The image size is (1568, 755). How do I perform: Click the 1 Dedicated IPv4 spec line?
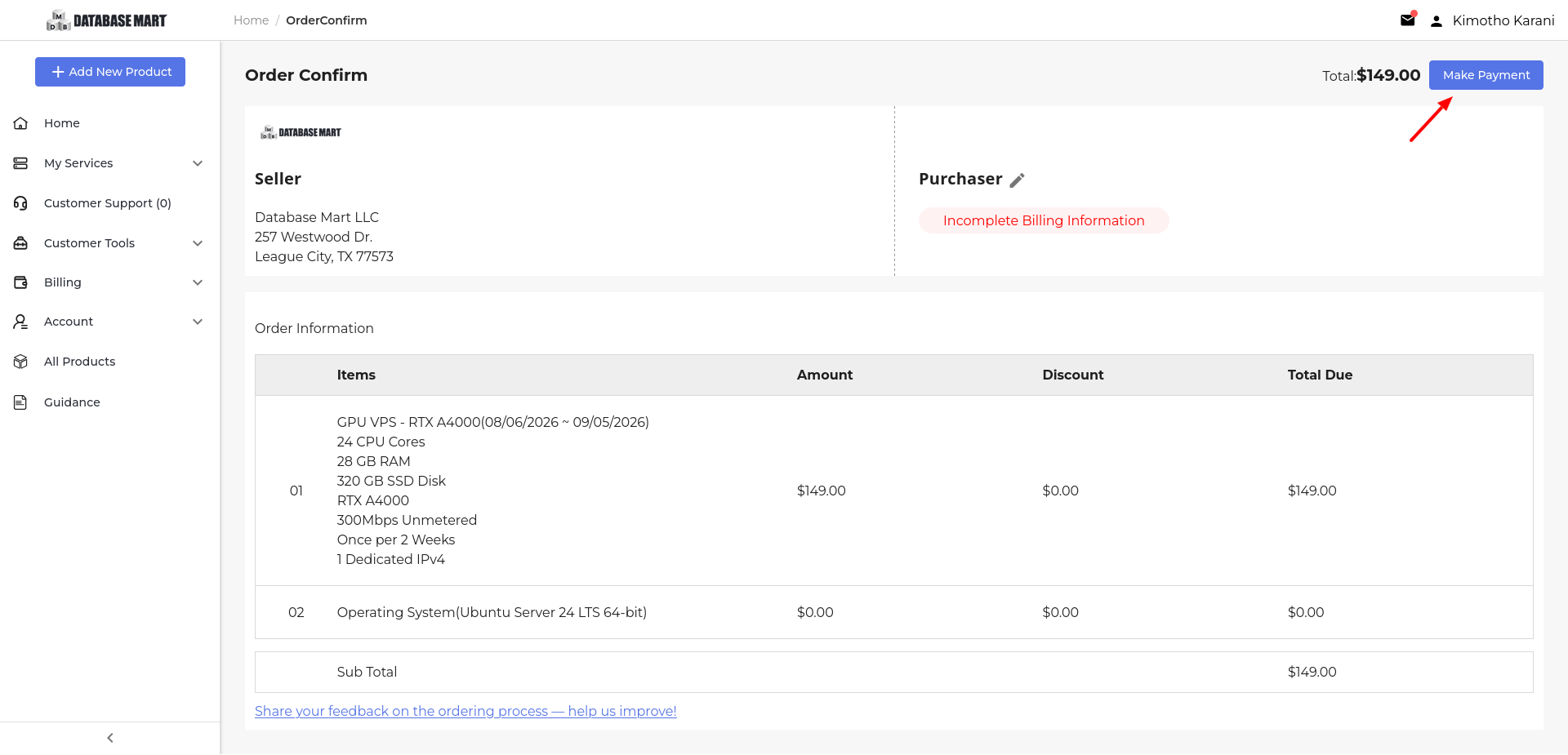(x=391, y=559)
